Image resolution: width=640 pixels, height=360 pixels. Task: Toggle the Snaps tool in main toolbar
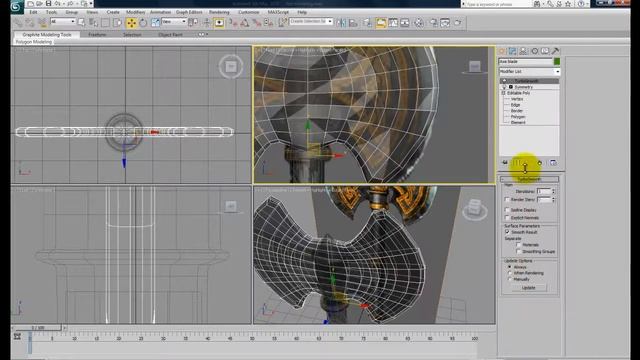233,23
